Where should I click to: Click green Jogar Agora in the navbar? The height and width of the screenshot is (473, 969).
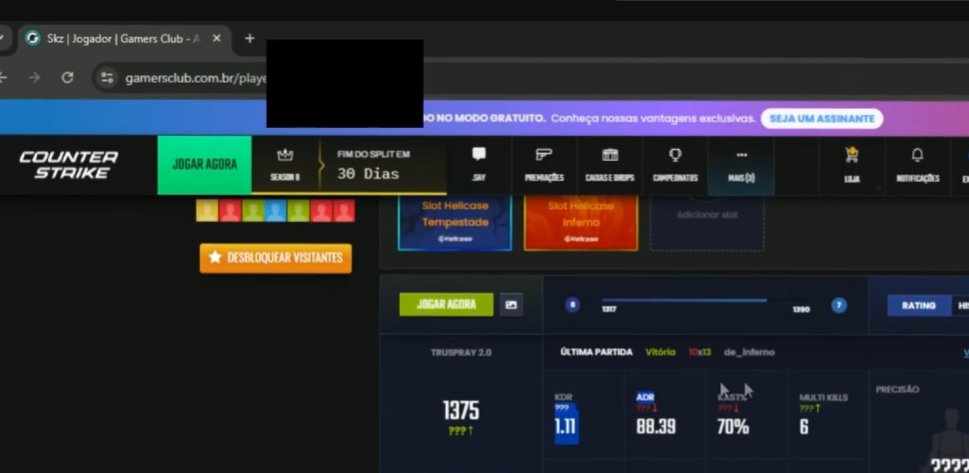pyautogui.click(x=205, y=164)
